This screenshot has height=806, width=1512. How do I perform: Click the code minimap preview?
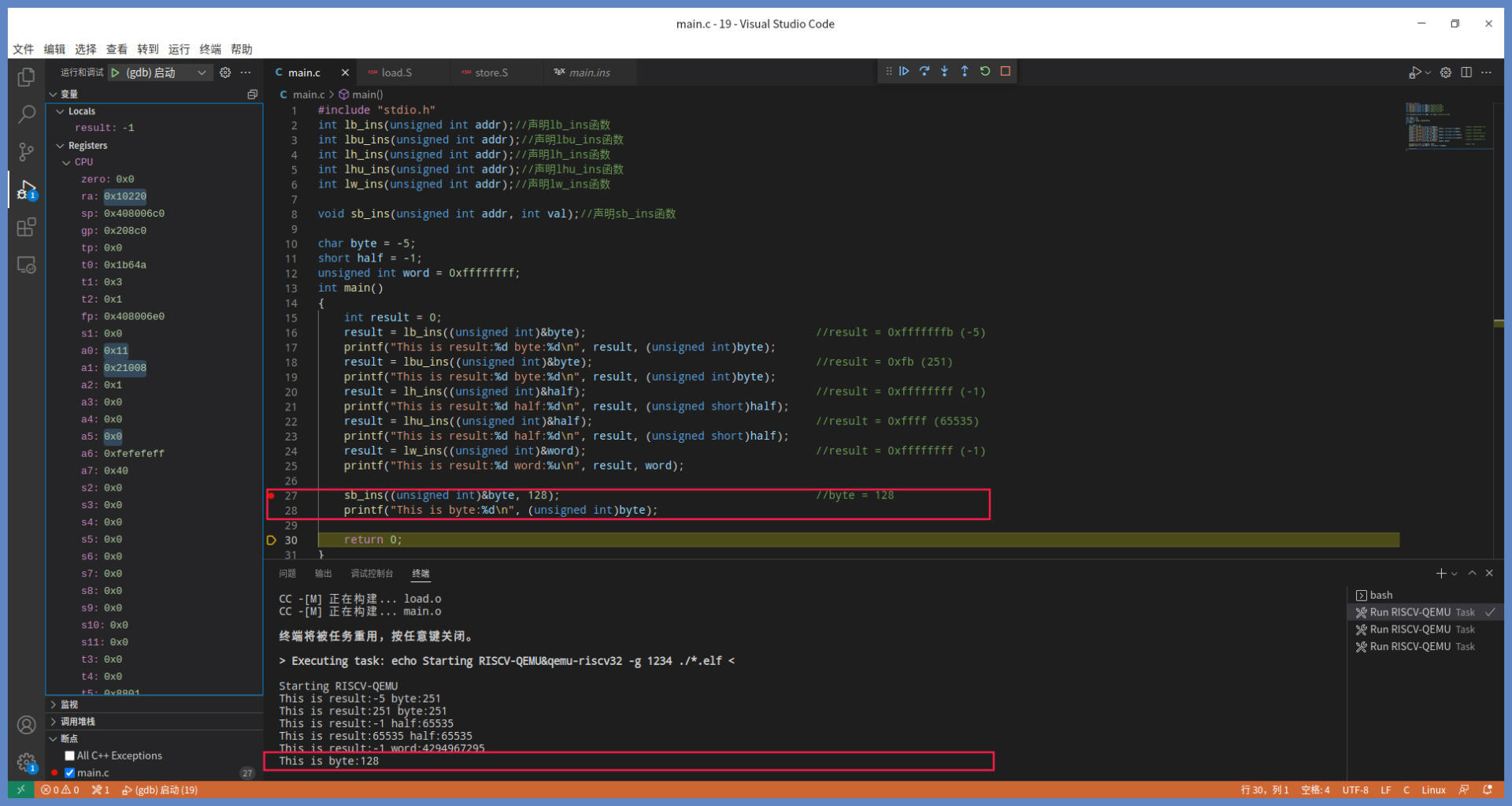coord(1447,126)
